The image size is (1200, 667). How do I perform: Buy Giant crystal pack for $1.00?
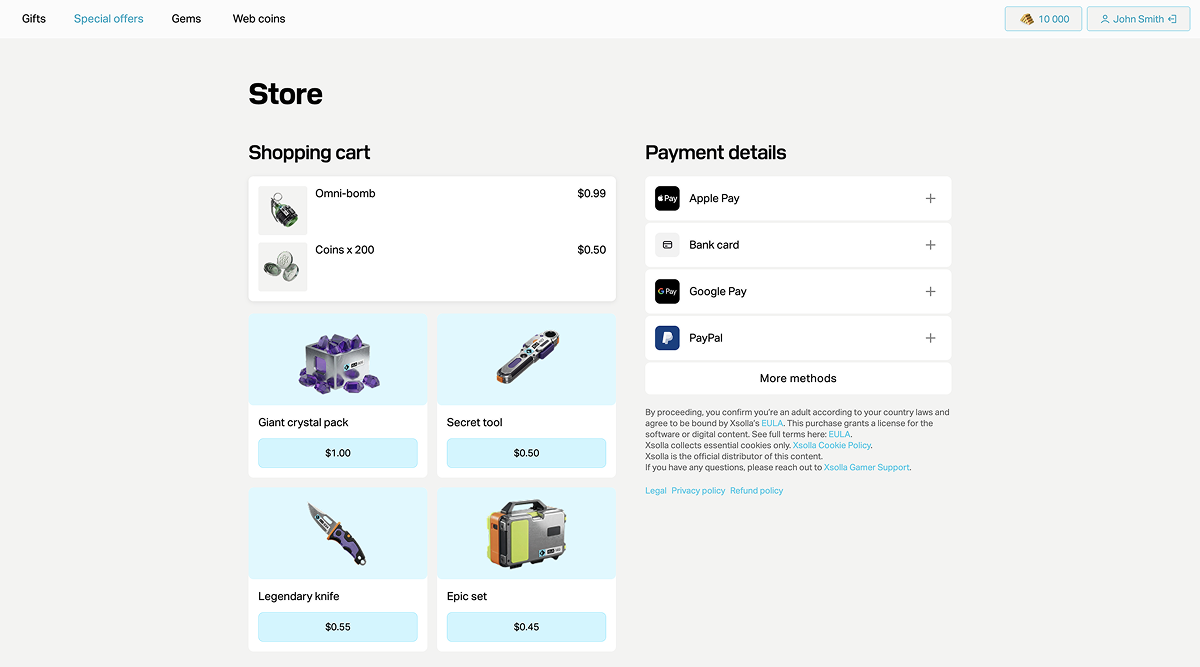point(338,453)
